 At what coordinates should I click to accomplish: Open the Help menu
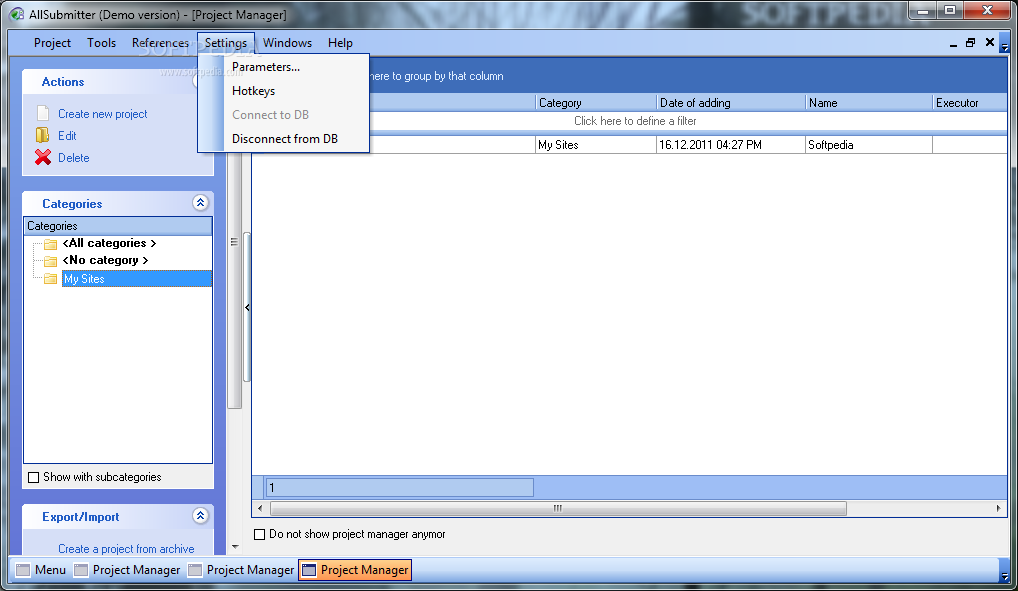tap(340, 43)
